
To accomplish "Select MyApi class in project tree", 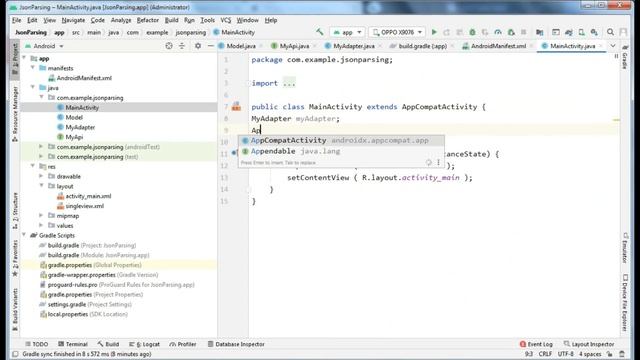I will click(x=74, y=137).
